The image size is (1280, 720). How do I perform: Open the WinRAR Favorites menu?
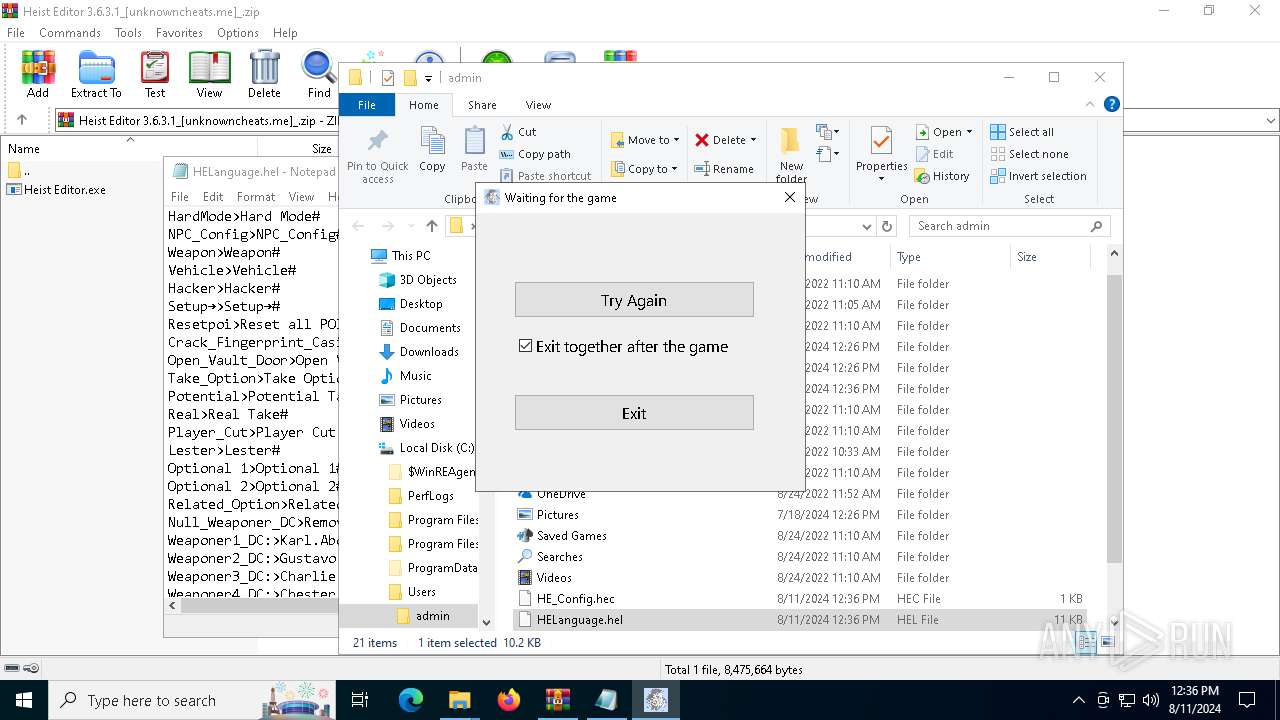pyautogui.click(x=179, y=33)
